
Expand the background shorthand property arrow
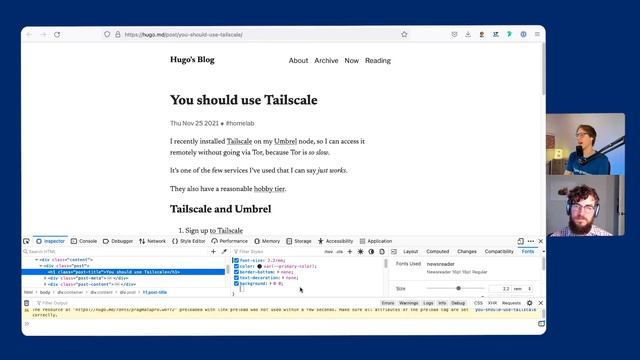272,283
